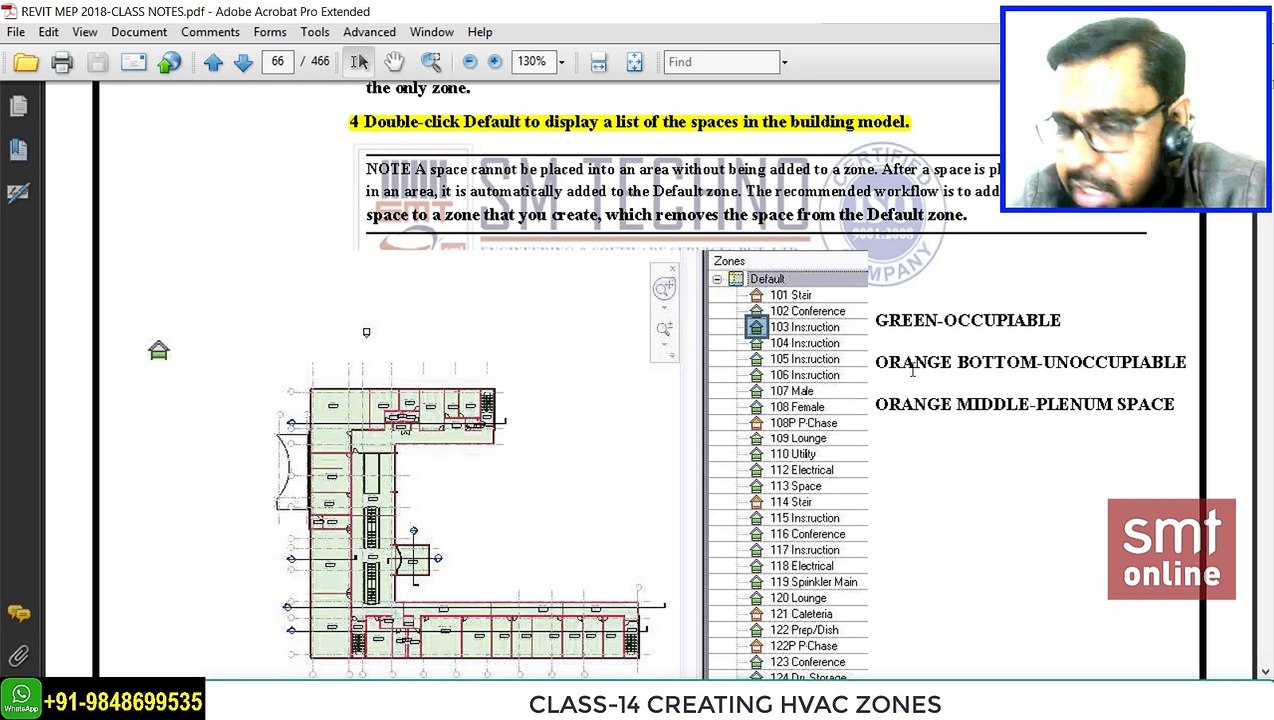Open the zoom level dropdown arrow
The image size is (1274, 720).
561,63
